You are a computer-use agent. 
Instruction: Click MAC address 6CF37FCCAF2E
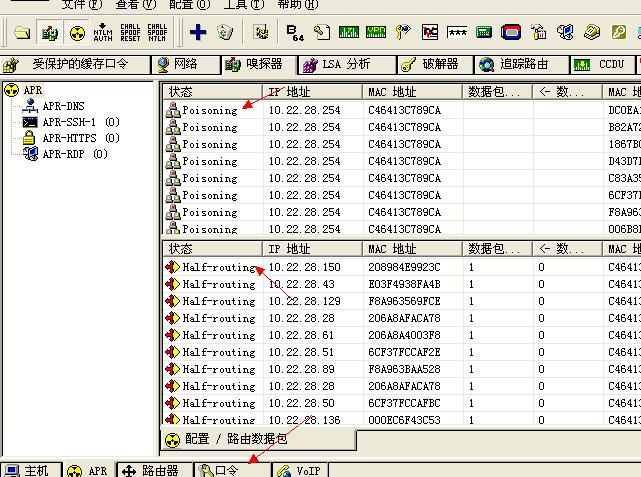pyautogui.click(x=404, y=352)
